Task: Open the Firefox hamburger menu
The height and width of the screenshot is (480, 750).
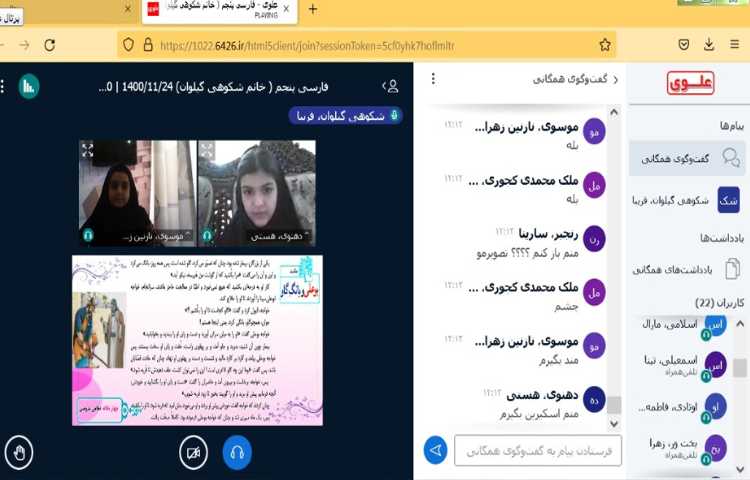Action: (735, 44)
